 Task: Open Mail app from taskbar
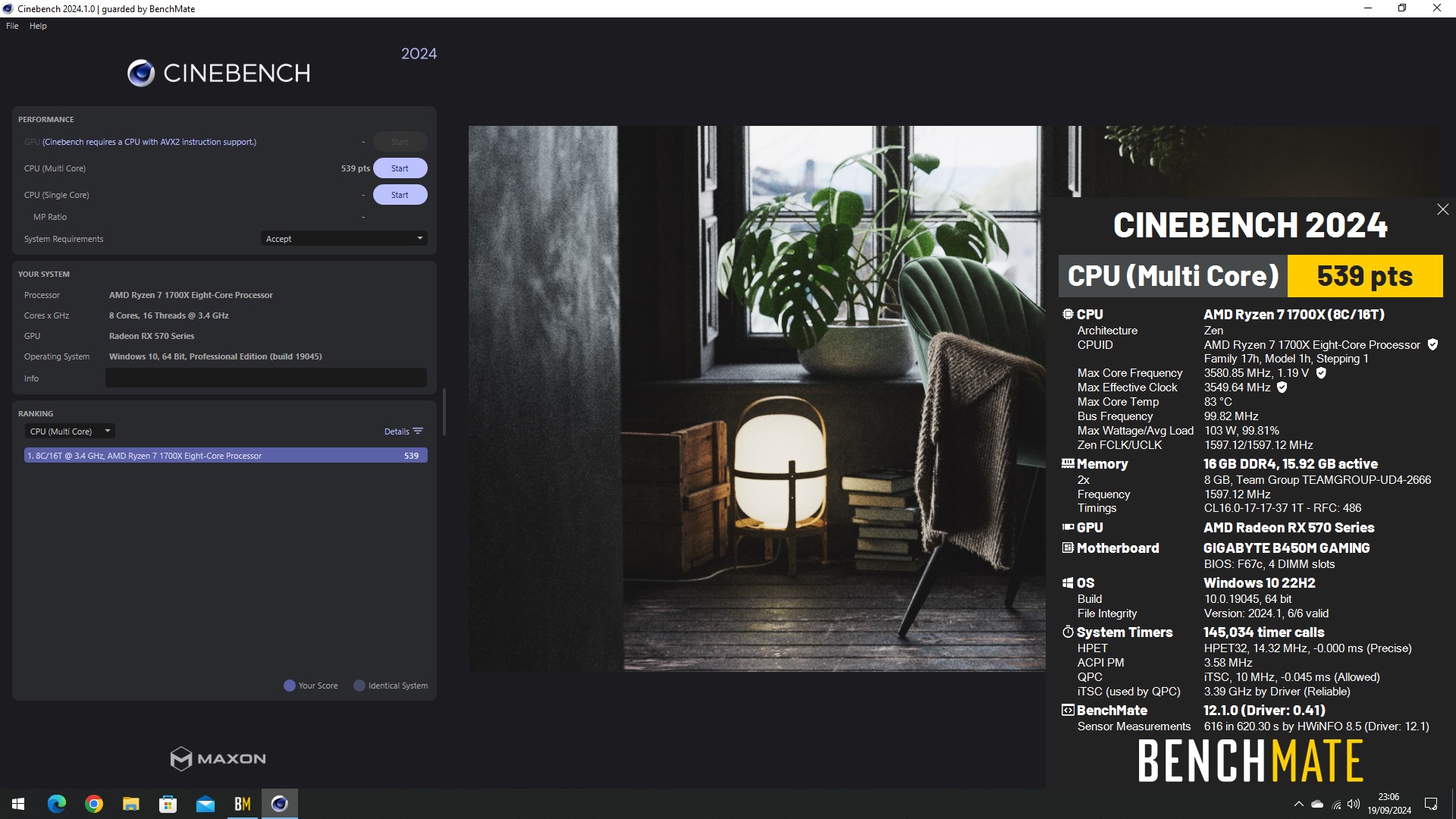(x=206, y=804)
